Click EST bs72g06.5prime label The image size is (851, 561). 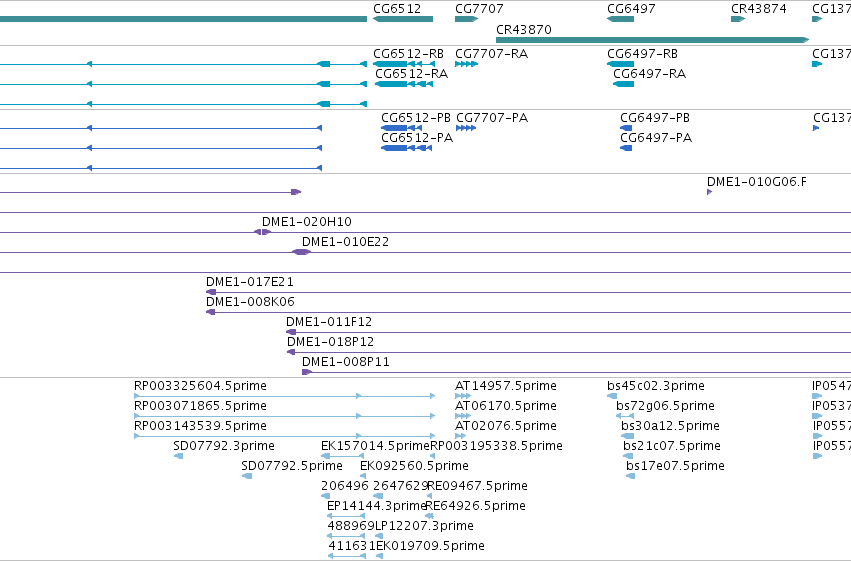665,406
